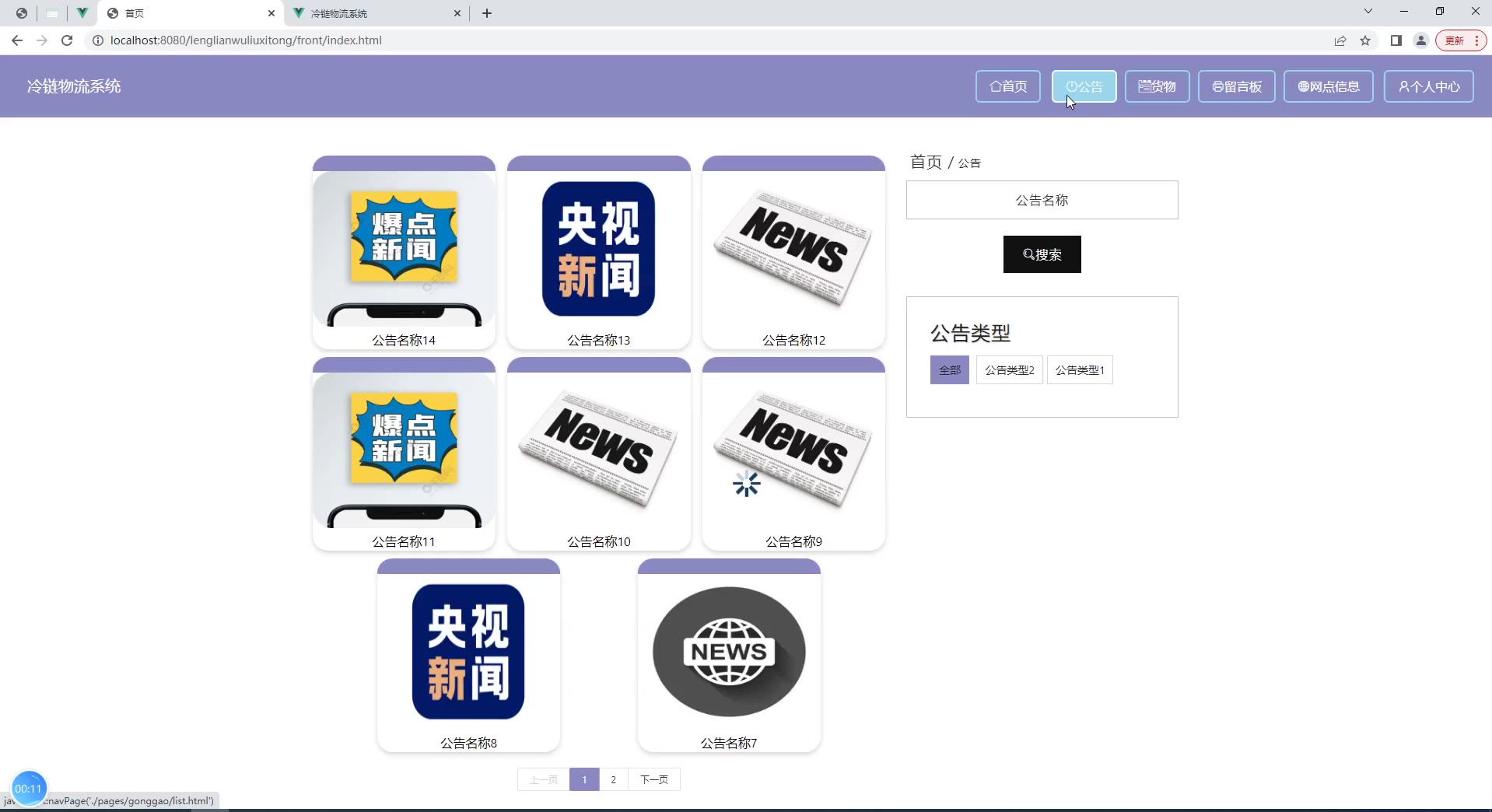This screenshot has height=812, width=1492.
Task: Click the 公告名称9 caption text
Action: coord(793,541)
